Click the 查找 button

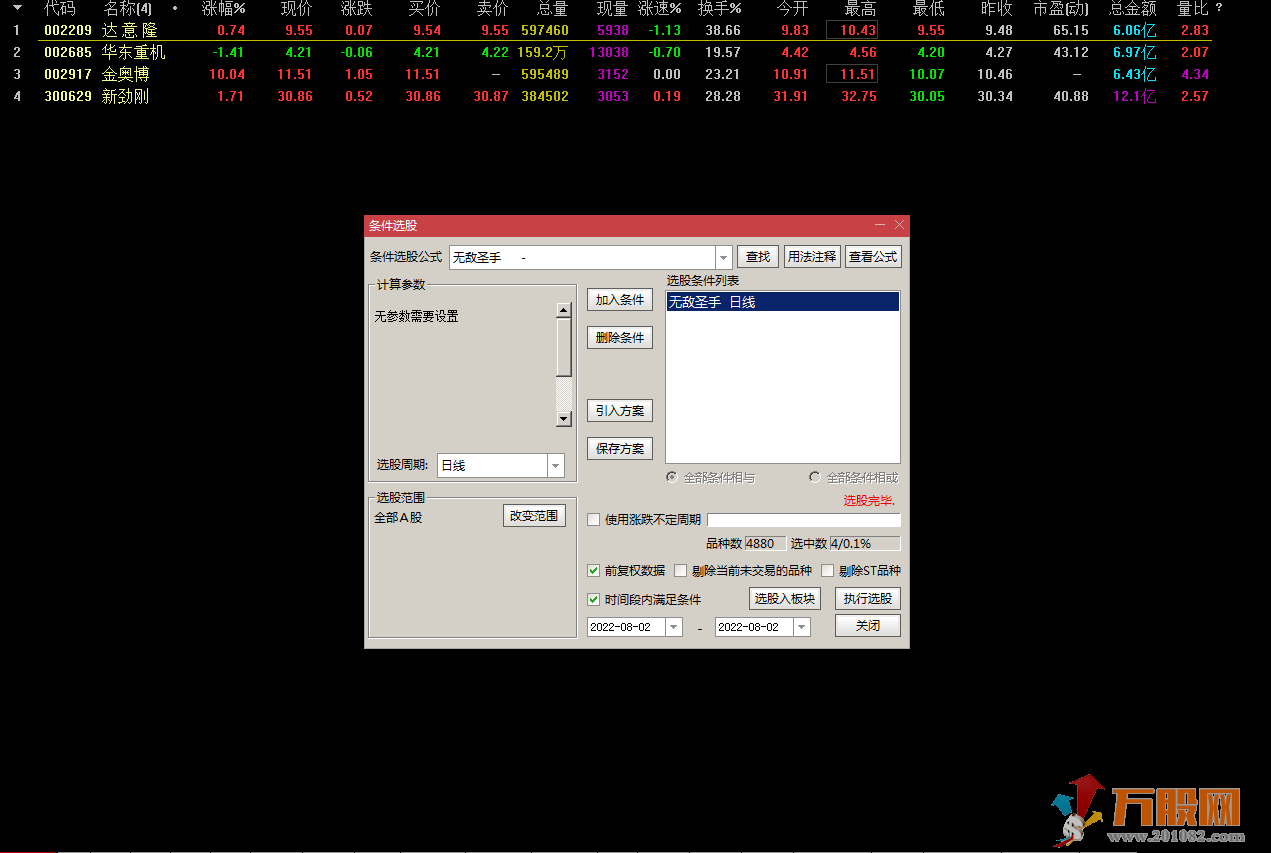pyautogui.click(x=759, y=257)
